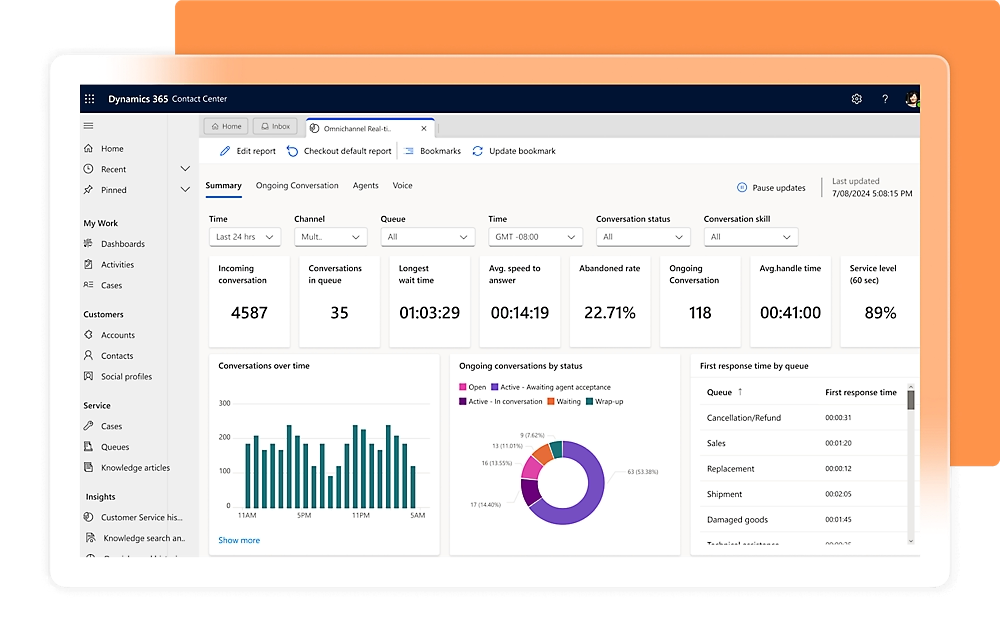1000x642 pixels.
Task: Click the help question mark icon
Action: click(885, 99)
